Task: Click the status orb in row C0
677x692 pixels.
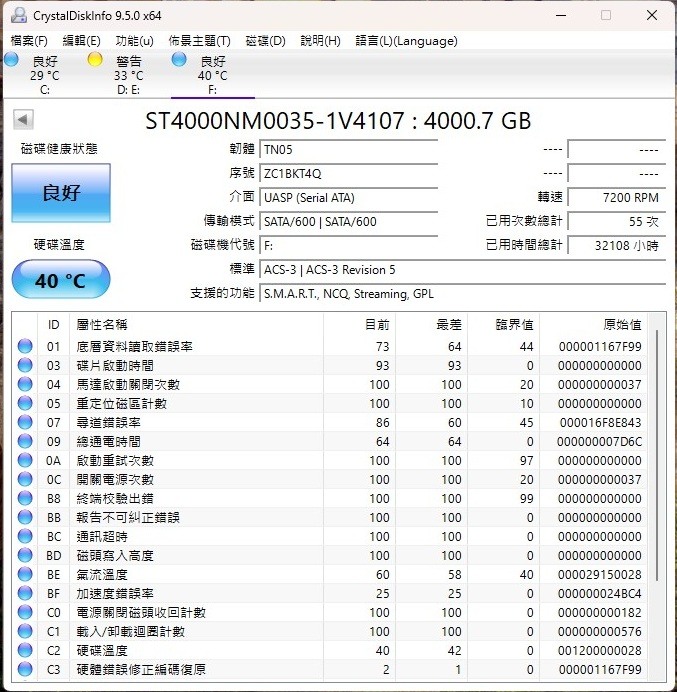Action: 25,612
